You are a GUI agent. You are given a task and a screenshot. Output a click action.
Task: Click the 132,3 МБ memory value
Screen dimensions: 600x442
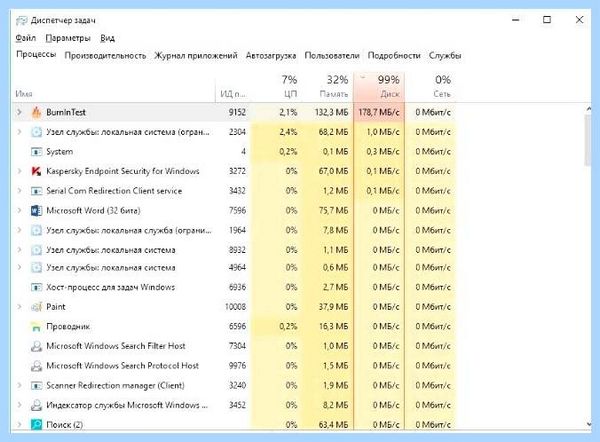[332, 113]
